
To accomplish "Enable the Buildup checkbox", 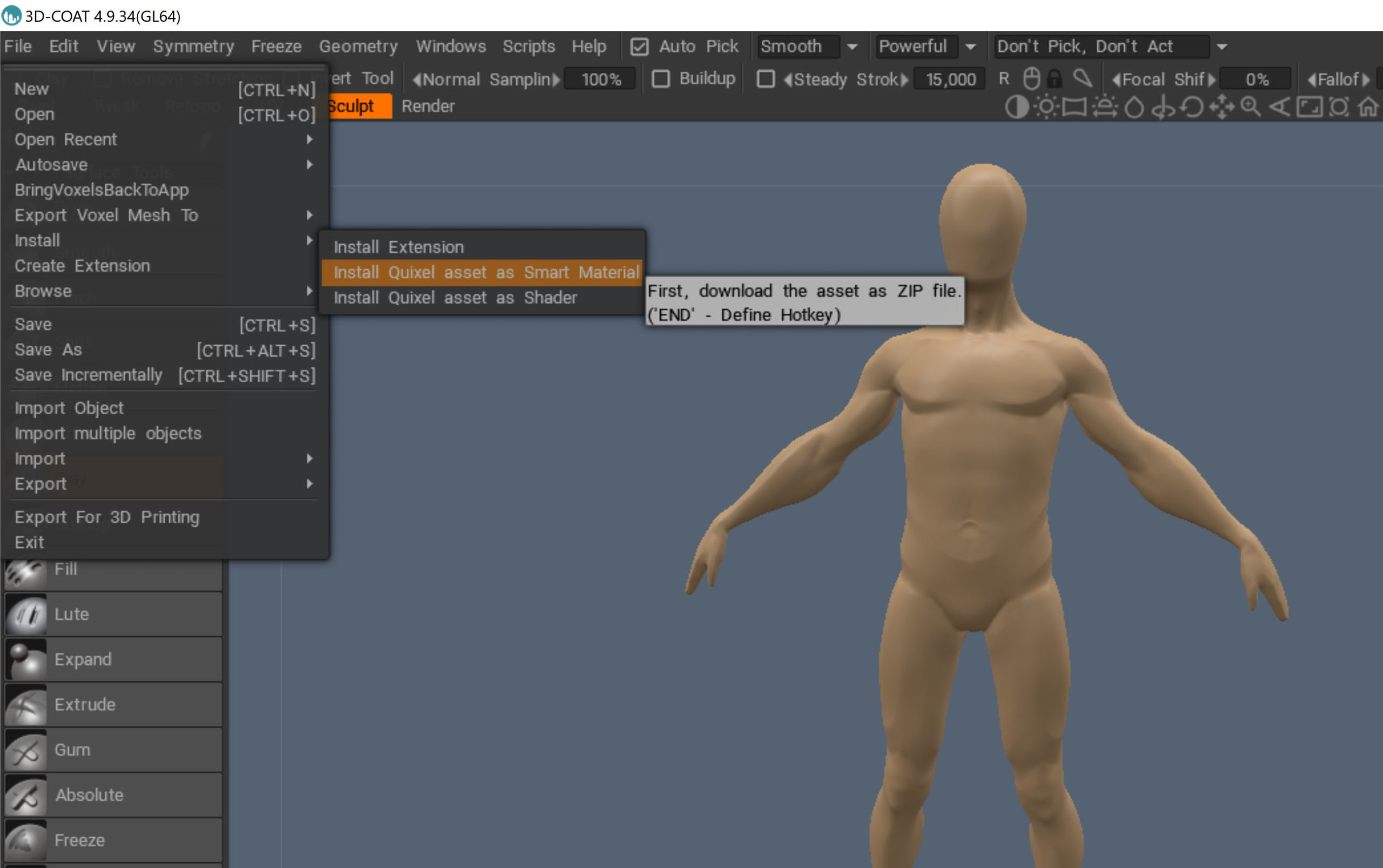I will click(x=661, y=79).
